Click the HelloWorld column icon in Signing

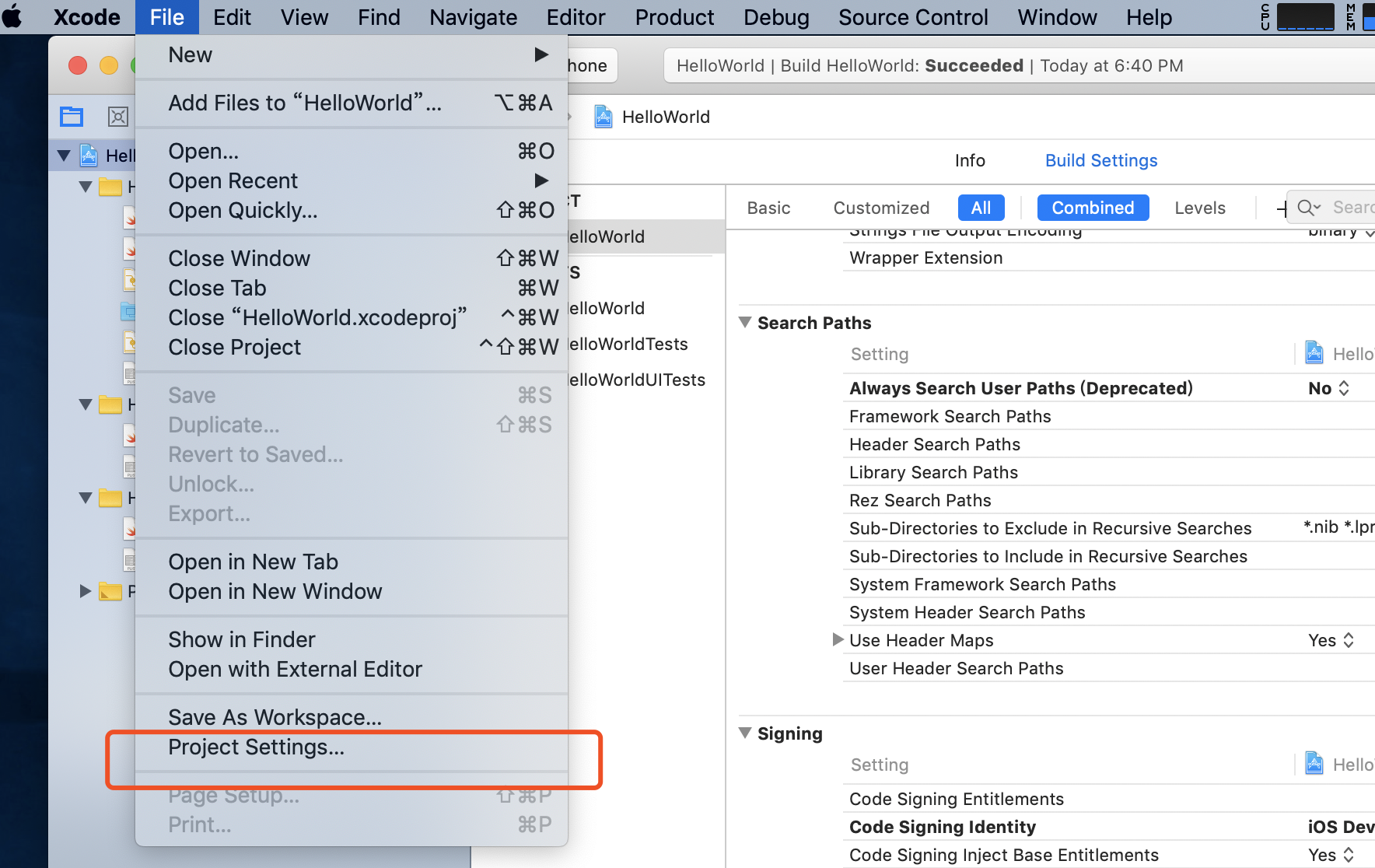(x=1314, y=764)
